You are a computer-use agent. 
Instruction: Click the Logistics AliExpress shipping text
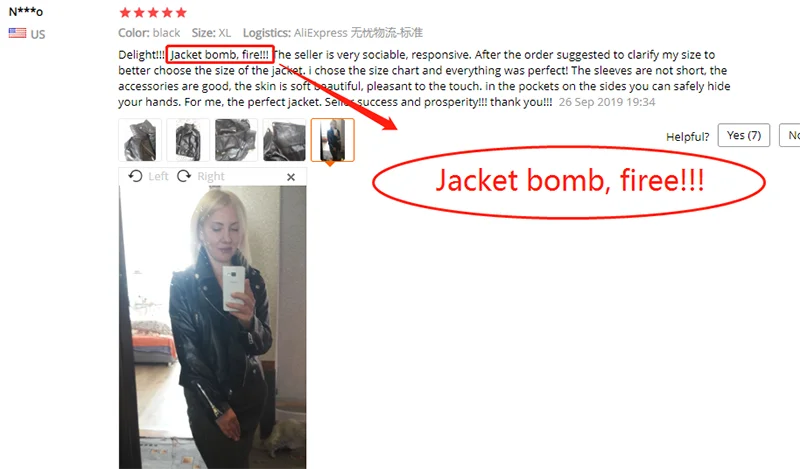point(333,33)
